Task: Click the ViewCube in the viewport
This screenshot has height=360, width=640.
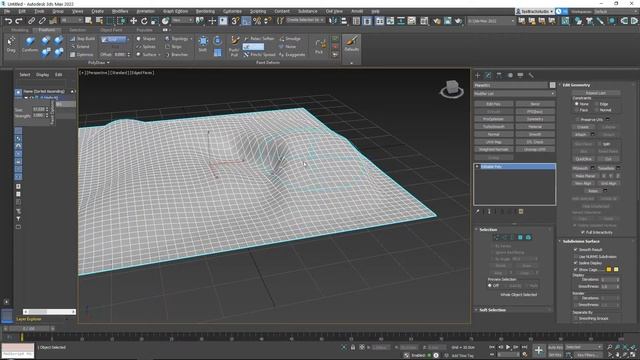Action: 452,89
